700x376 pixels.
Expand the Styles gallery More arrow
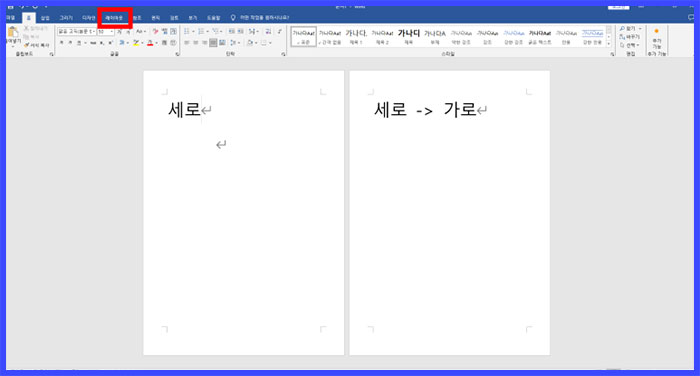tap(608, 44)
